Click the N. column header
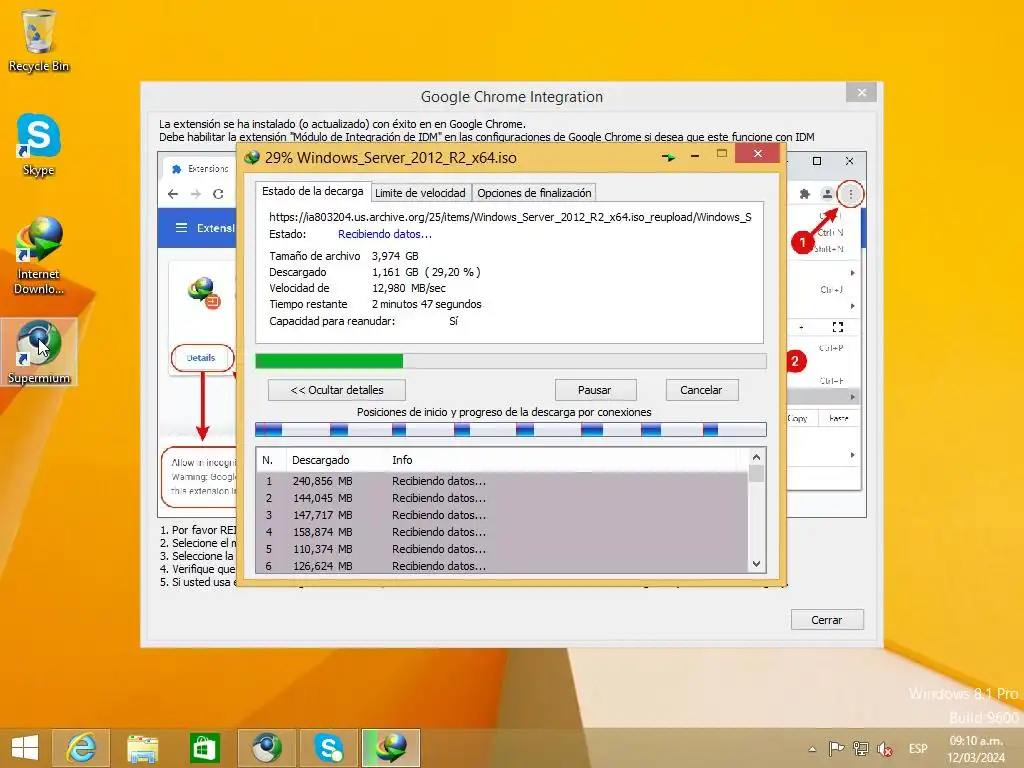The height and width of the screenshot is (768, 1024). coord(270,460)
